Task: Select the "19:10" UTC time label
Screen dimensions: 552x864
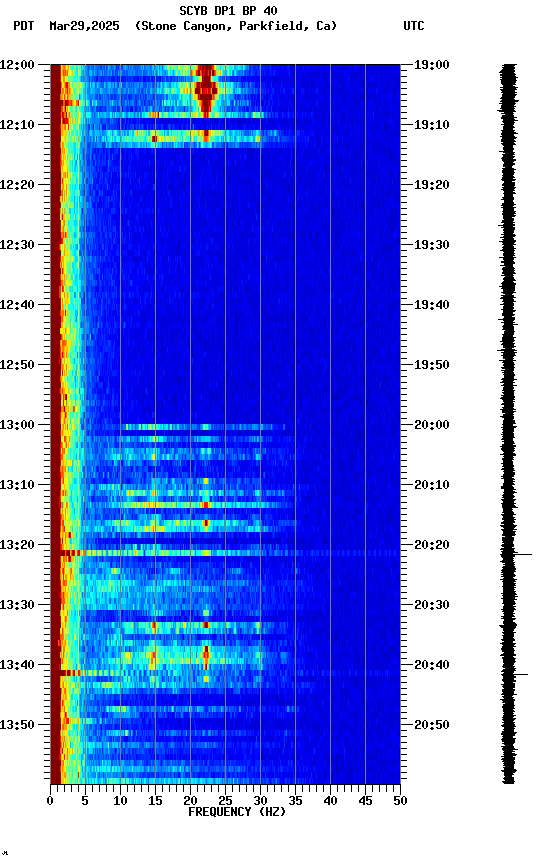Action: [432, 125]
